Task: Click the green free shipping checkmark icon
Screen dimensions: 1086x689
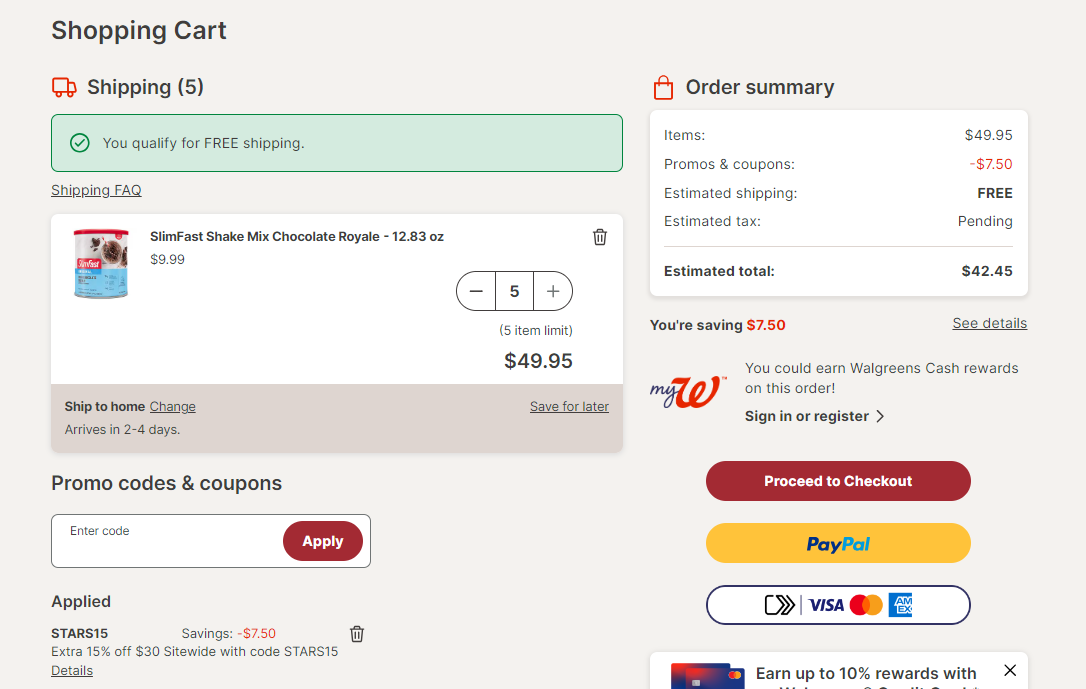Action: point(80,143)
